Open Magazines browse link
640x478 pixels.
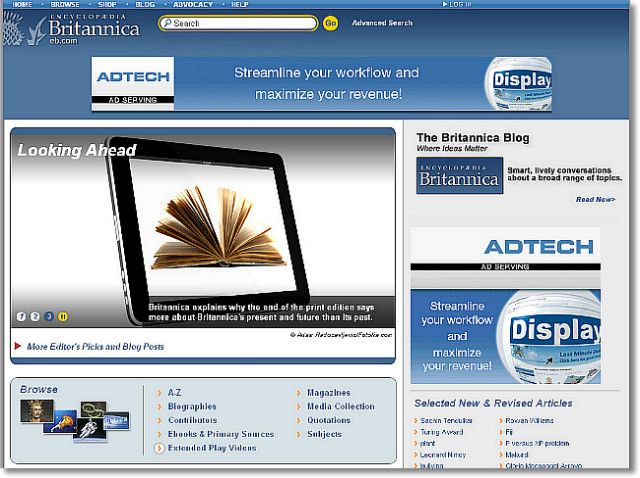pyautogui.click(x=329, y=393)
